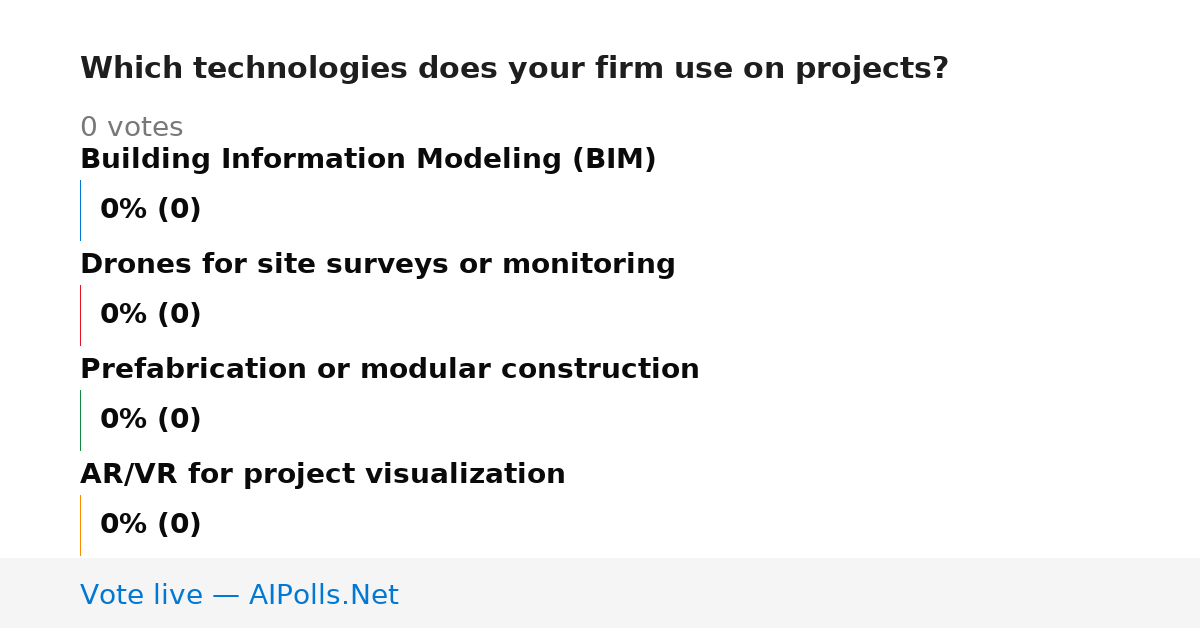Click the green Prefabrication result bar
The width and height of the screenshot is (1200, 628).
point(80,420)
